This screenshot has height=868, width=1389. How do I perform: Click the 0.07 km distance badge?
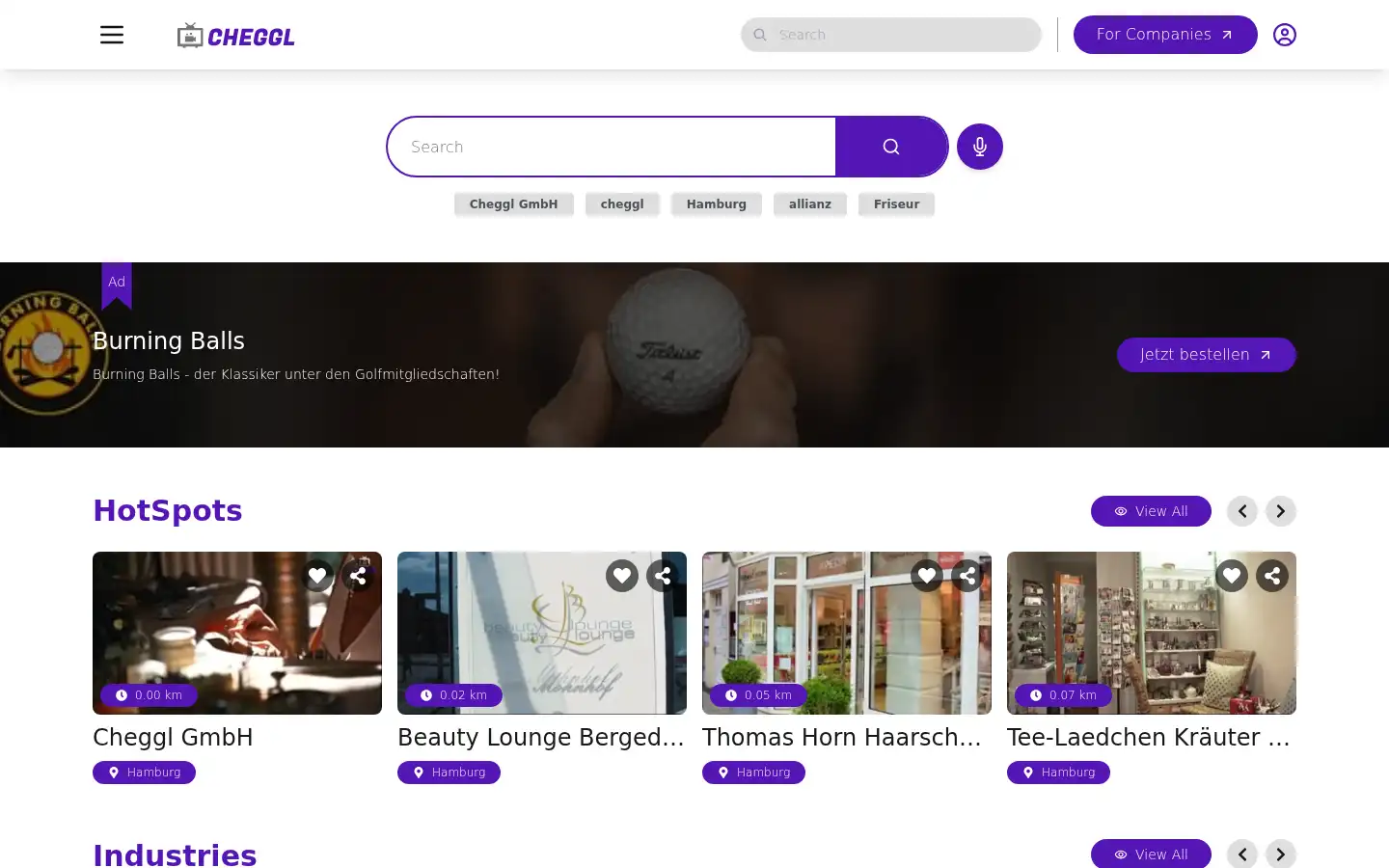1063,695
